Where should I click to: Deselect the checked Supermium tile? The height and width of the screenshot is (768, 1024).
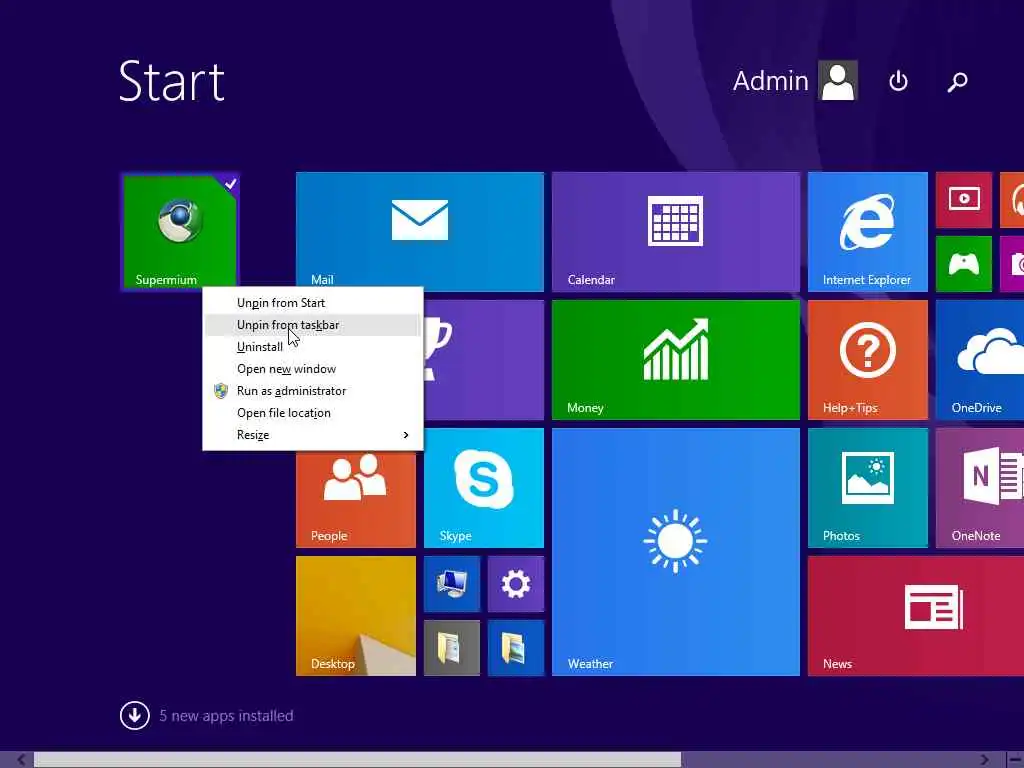pyautogui.click(x=180, y=231)
